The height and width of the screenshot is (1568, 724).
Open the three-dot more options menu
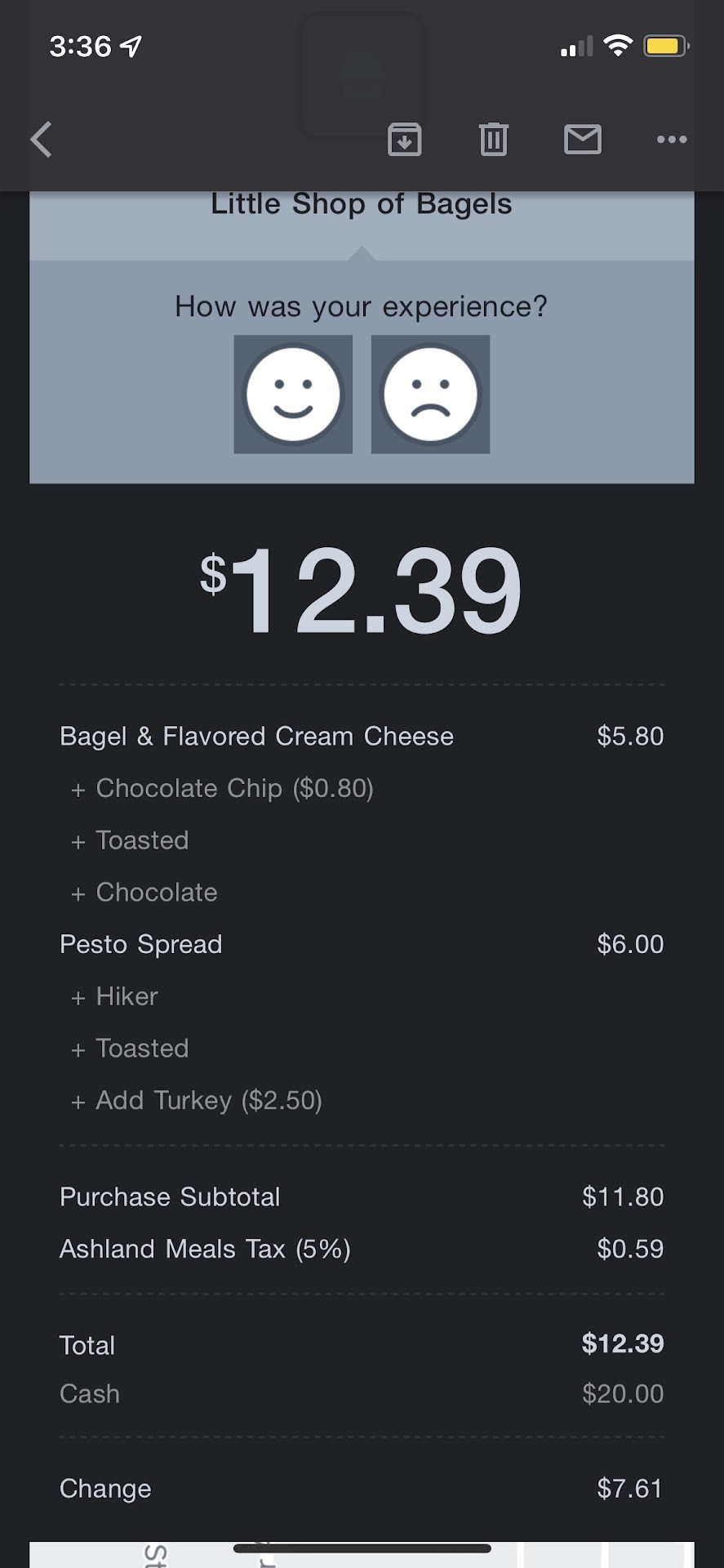672,140
